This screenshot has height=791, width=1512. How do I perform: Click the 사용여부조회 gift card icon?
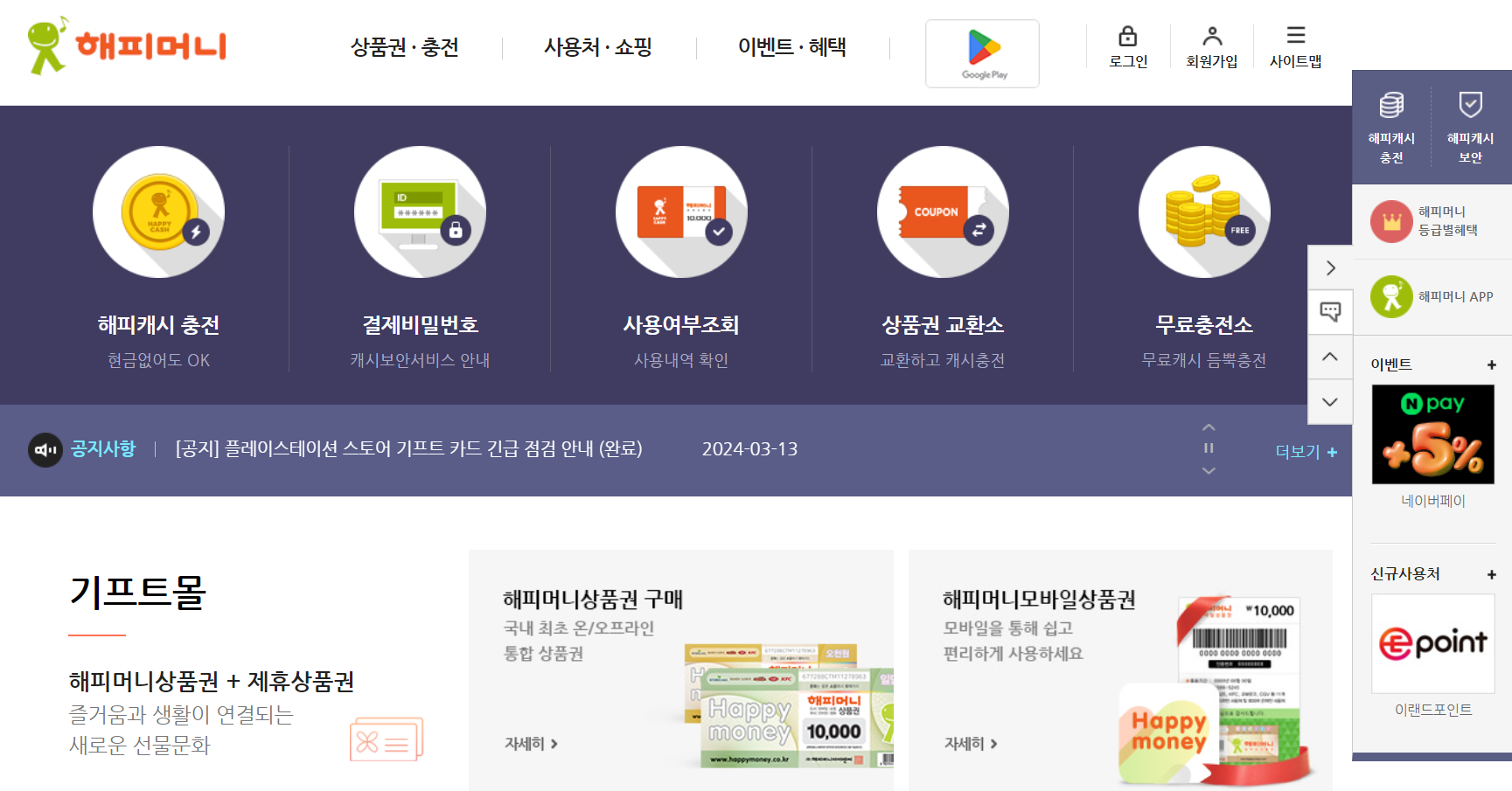coord(681,212)
